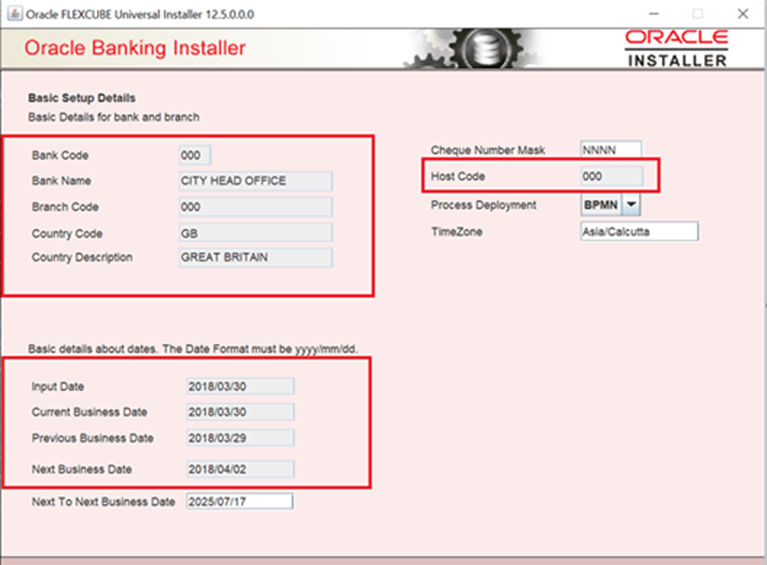Click the Next To Next Business Date field

pyautogui.click(x=240, y=501)
